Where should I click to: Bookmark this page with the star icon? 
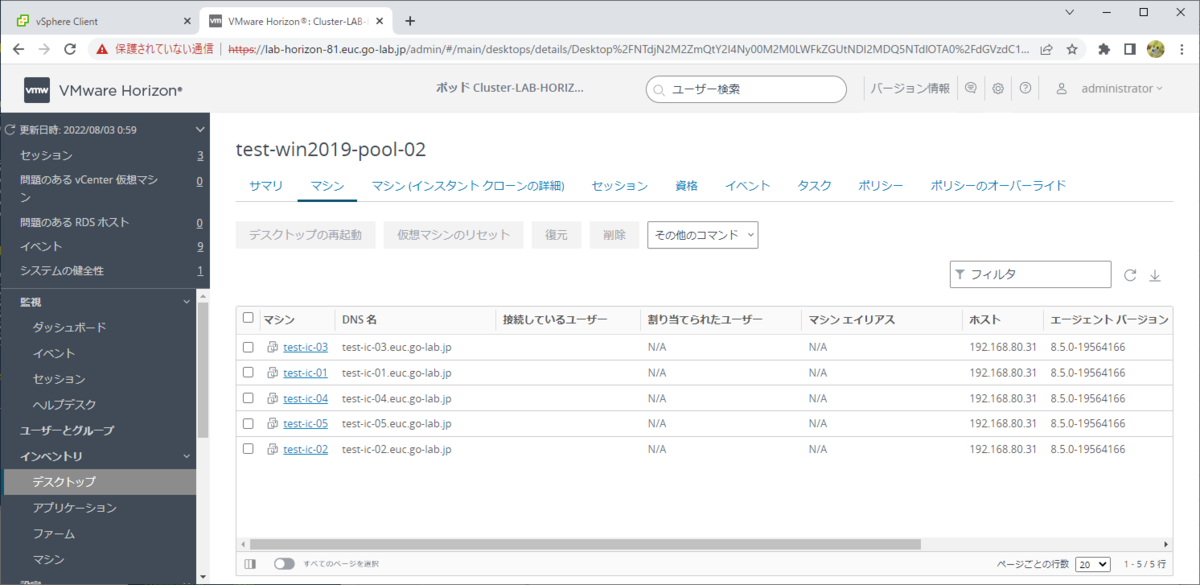pyautogui.click(x=1072, y=48)
